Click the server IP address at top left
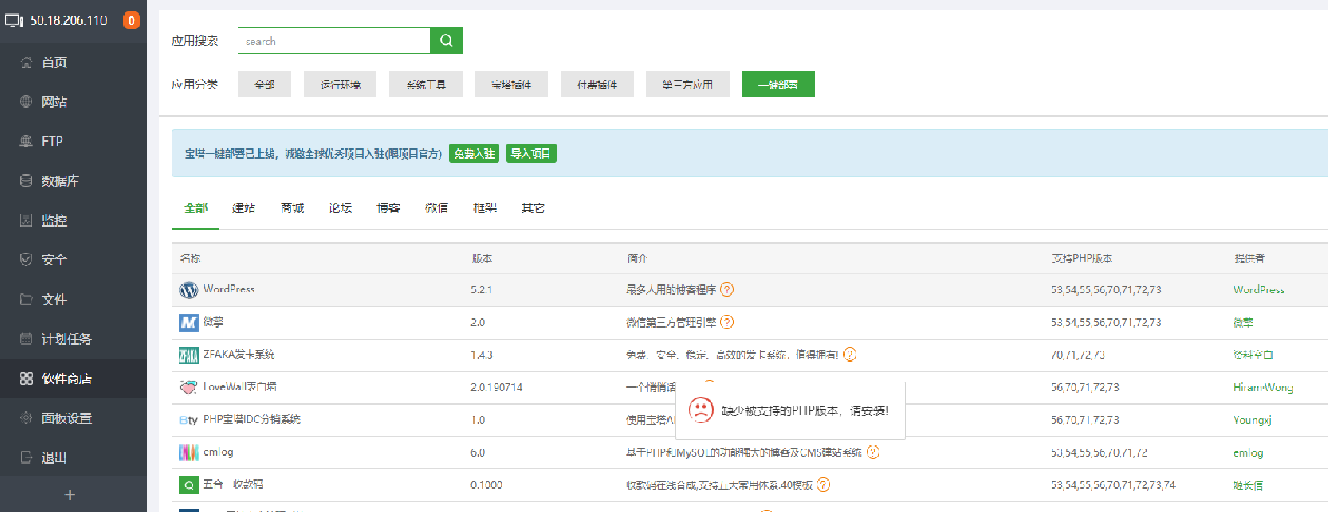This screenshot has height=512, width=1328. point(69,20)
